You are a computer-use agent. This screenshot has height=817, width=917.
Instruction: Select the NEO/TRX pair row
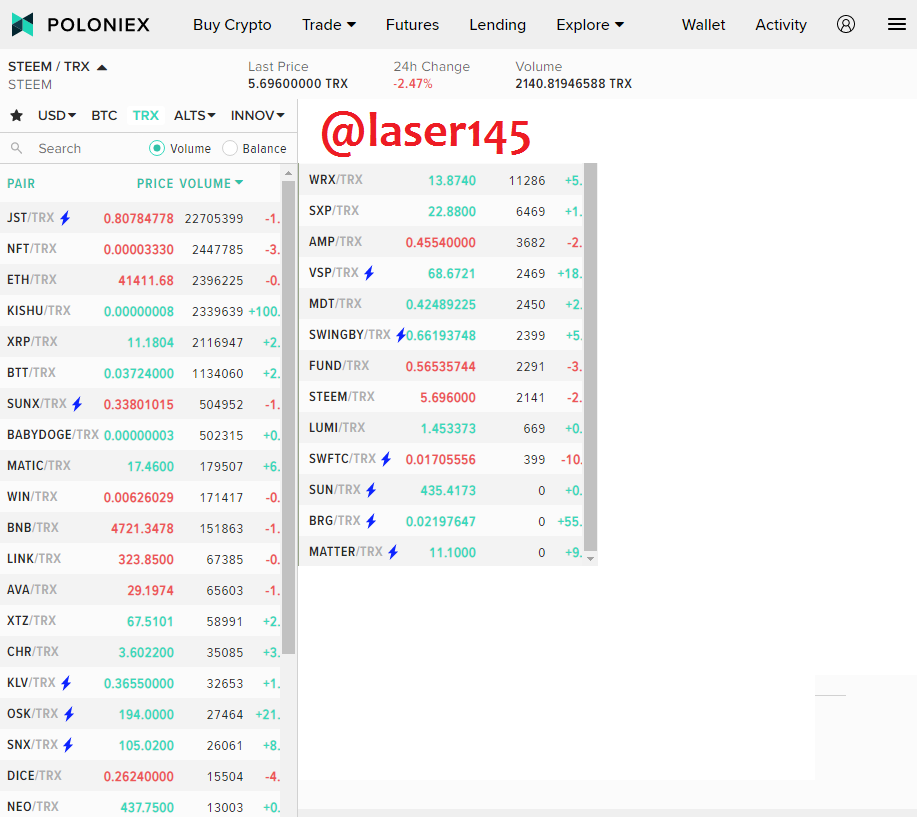click(140, 806)
